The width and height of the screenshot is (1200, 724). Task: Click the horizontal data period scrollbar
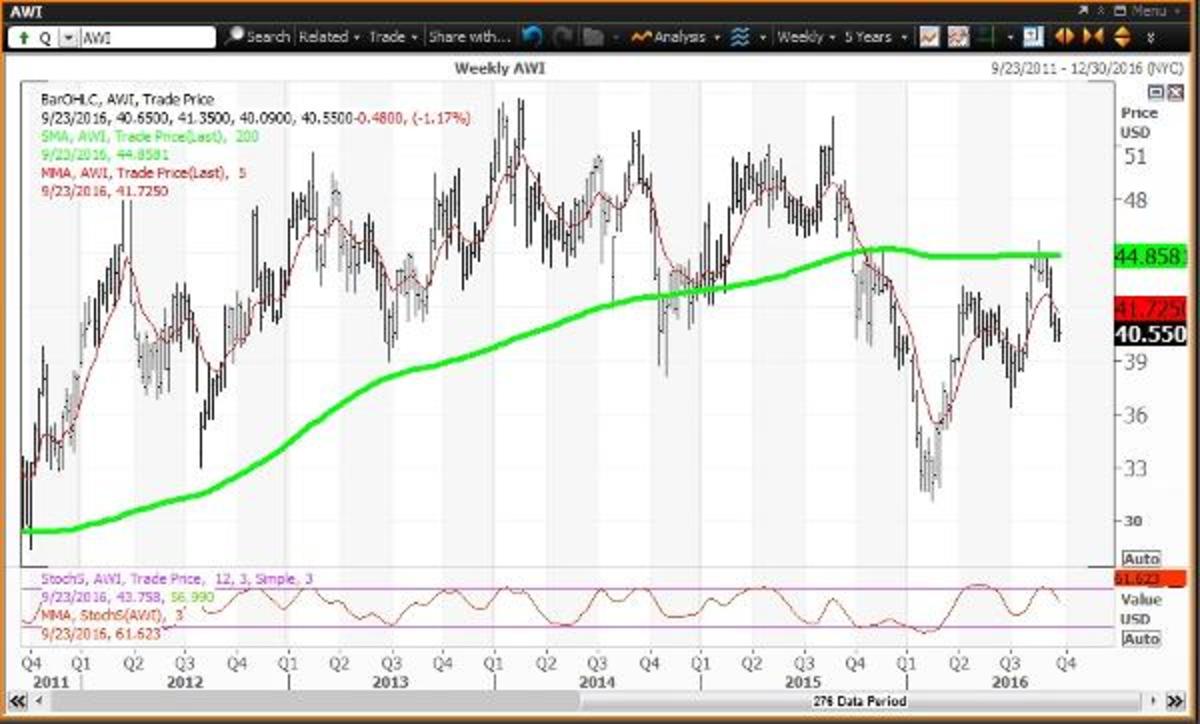(600, 703)
